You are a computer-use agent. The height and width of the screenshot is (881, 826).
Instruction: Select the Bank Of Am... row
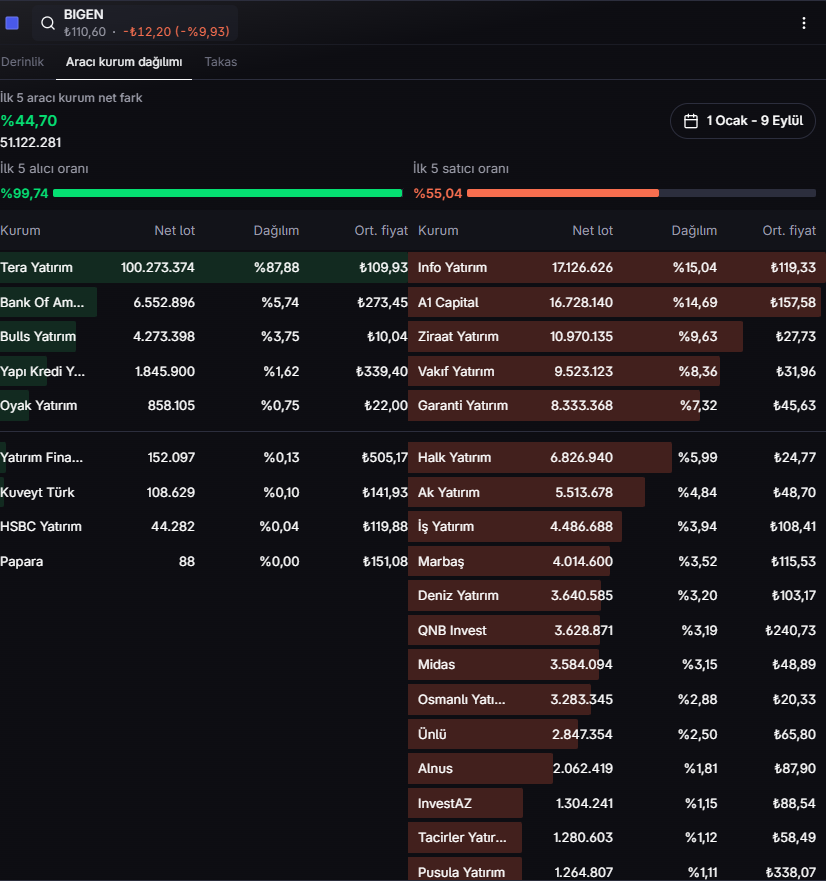click(x=204, y=302)
